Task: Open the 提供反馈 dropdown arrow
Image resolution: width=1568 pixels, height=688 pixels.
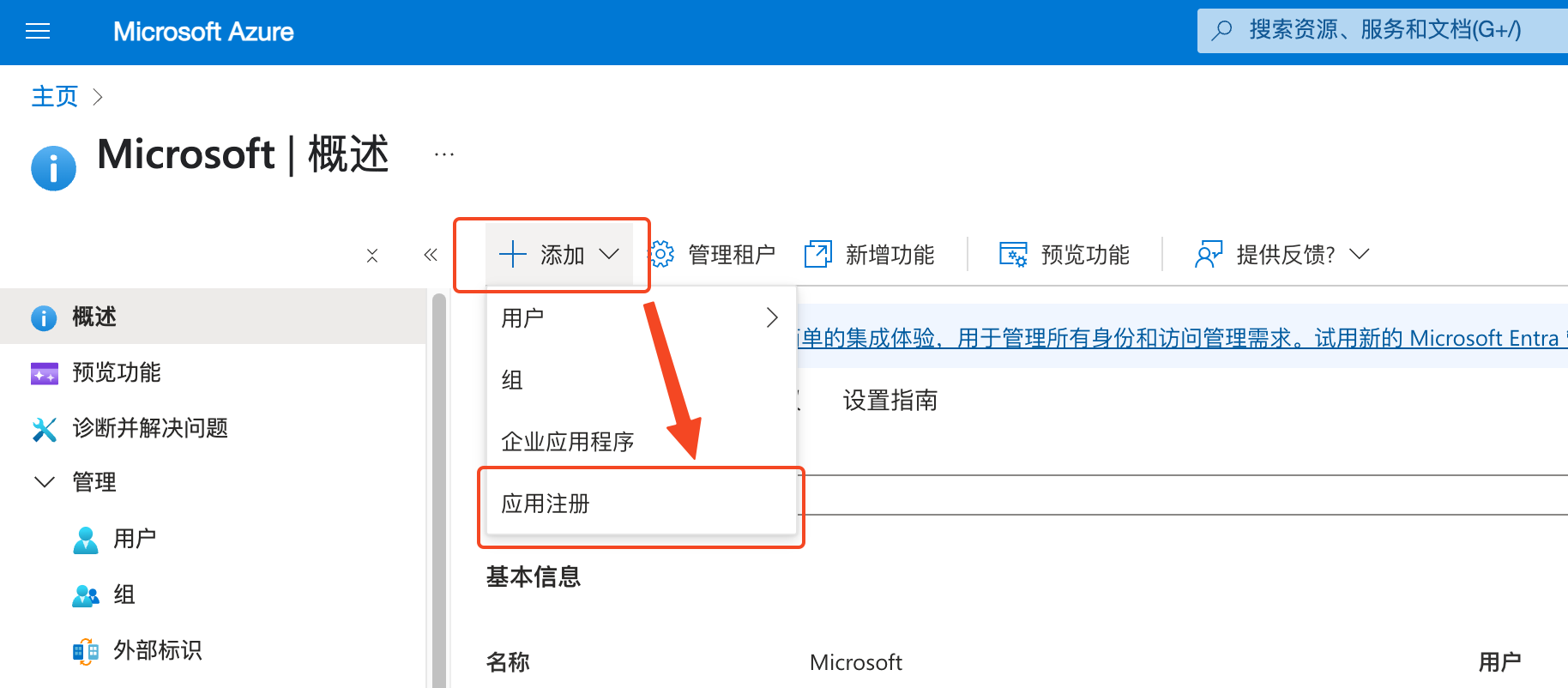Action: click(x=1359, y=254)
